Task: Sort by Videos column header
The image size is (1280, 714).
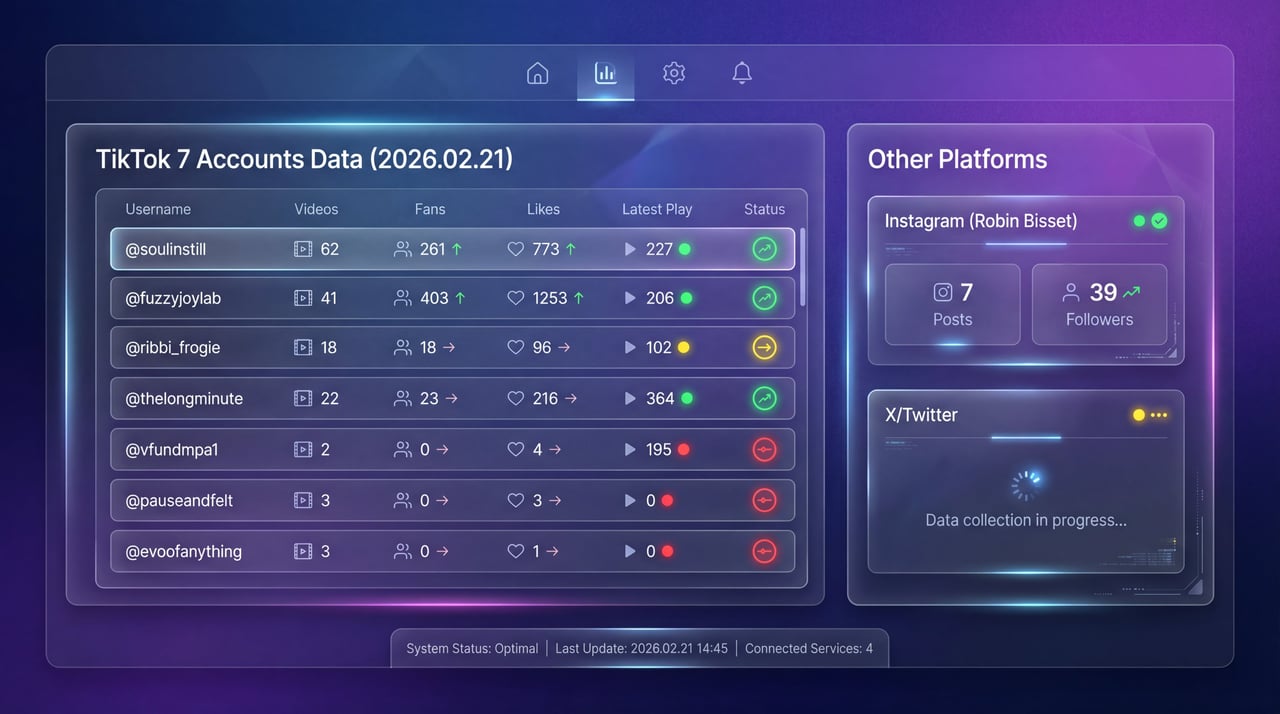Action: pyautogui.click(x=316, y=209)
